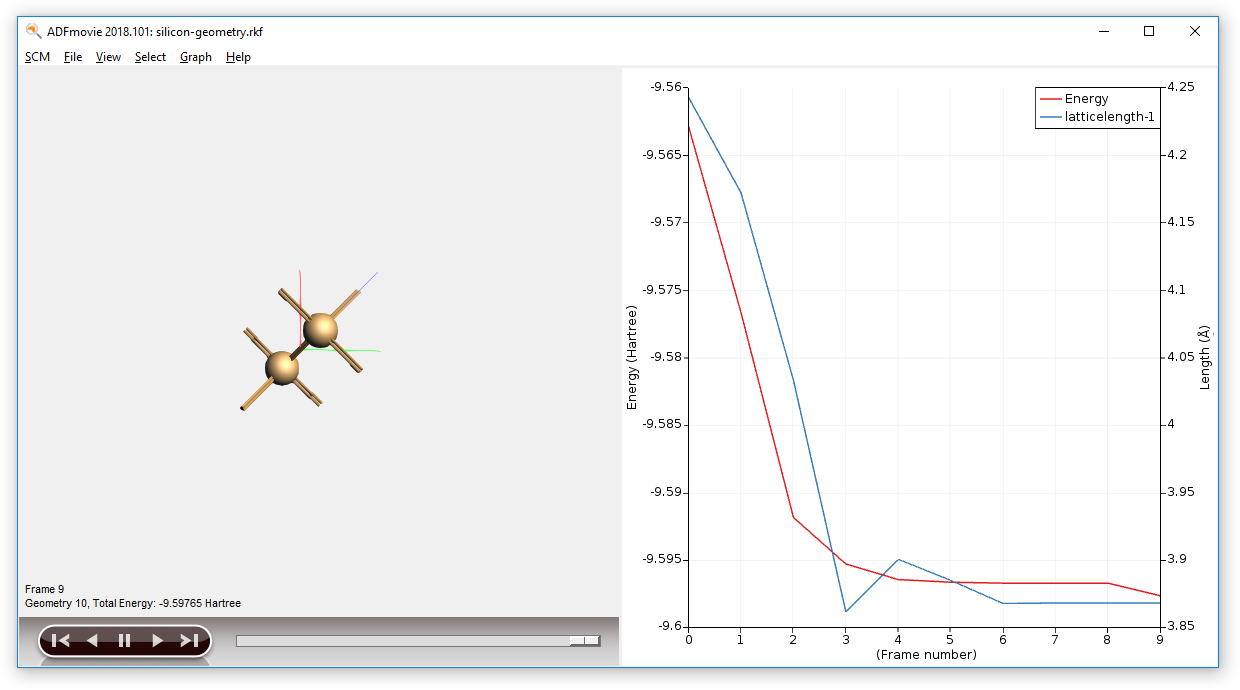
Task: Select the upper right silicon atom
Action: [x=321, y=329]
